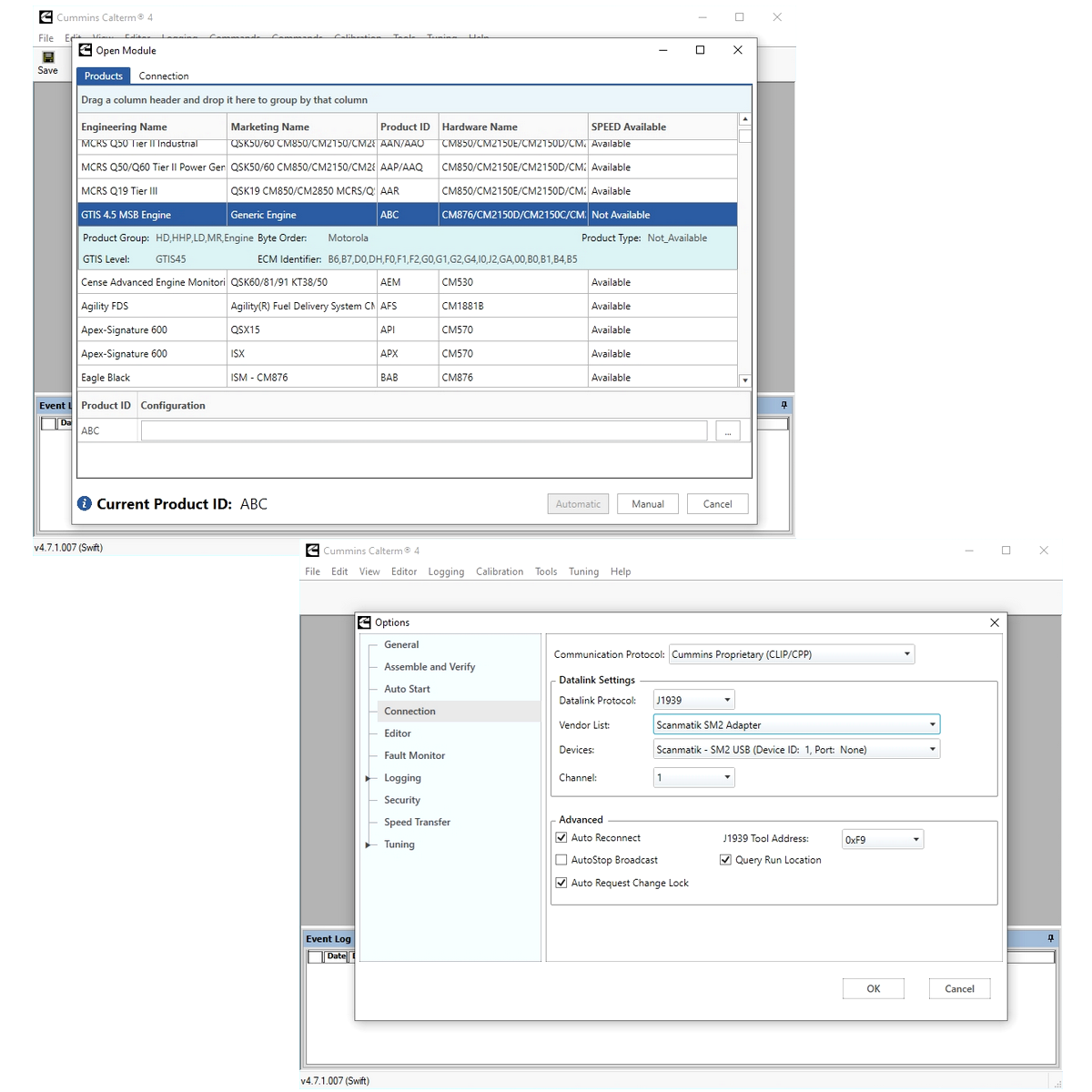Enable the AutoStop Broadcast checkbox
This screenshot has height=1092, width=1092.
pyautogui.click(x=561, y=860)
